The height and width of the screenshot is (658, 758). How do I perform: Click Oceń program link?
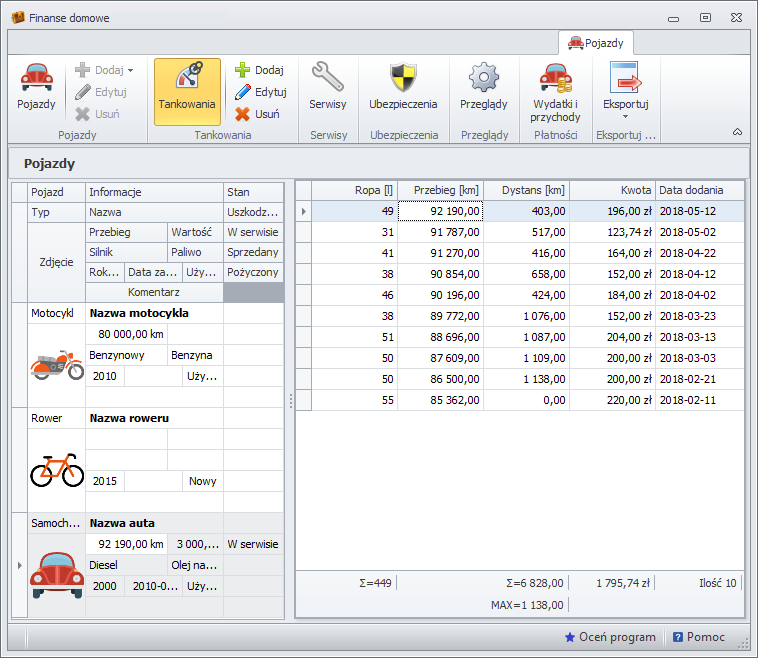point(610,637)
